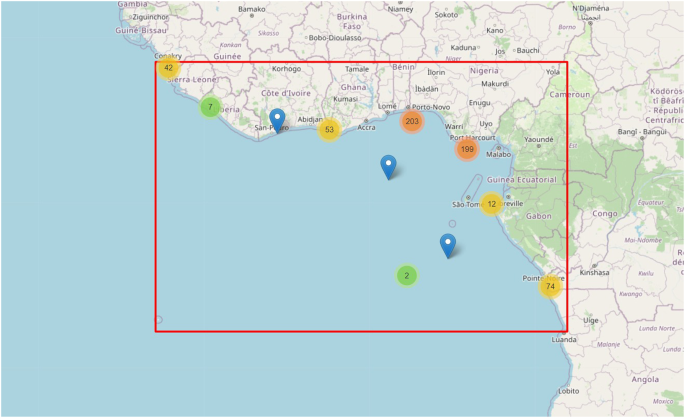Click the Lomé city label
Viewport: 685px width, 418px height.
(x=387, y=106)
